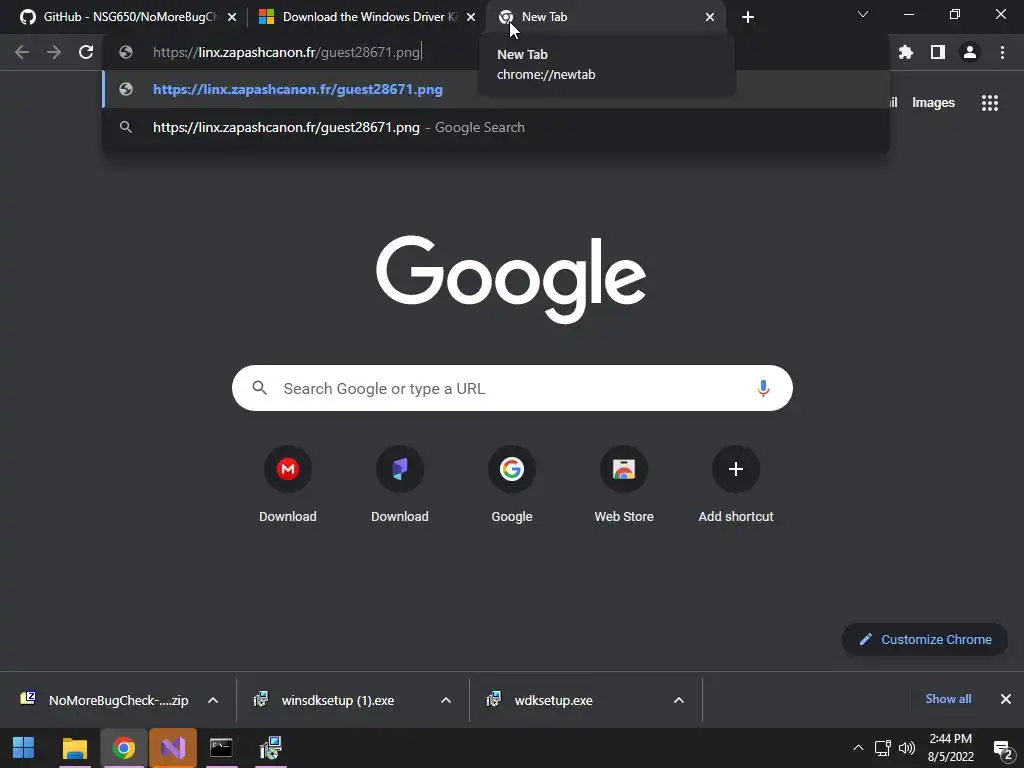Select the linx.zapashcanon.fr URL suggestion
This screenshot has height=768, width=1024.
tap(496, 89)
